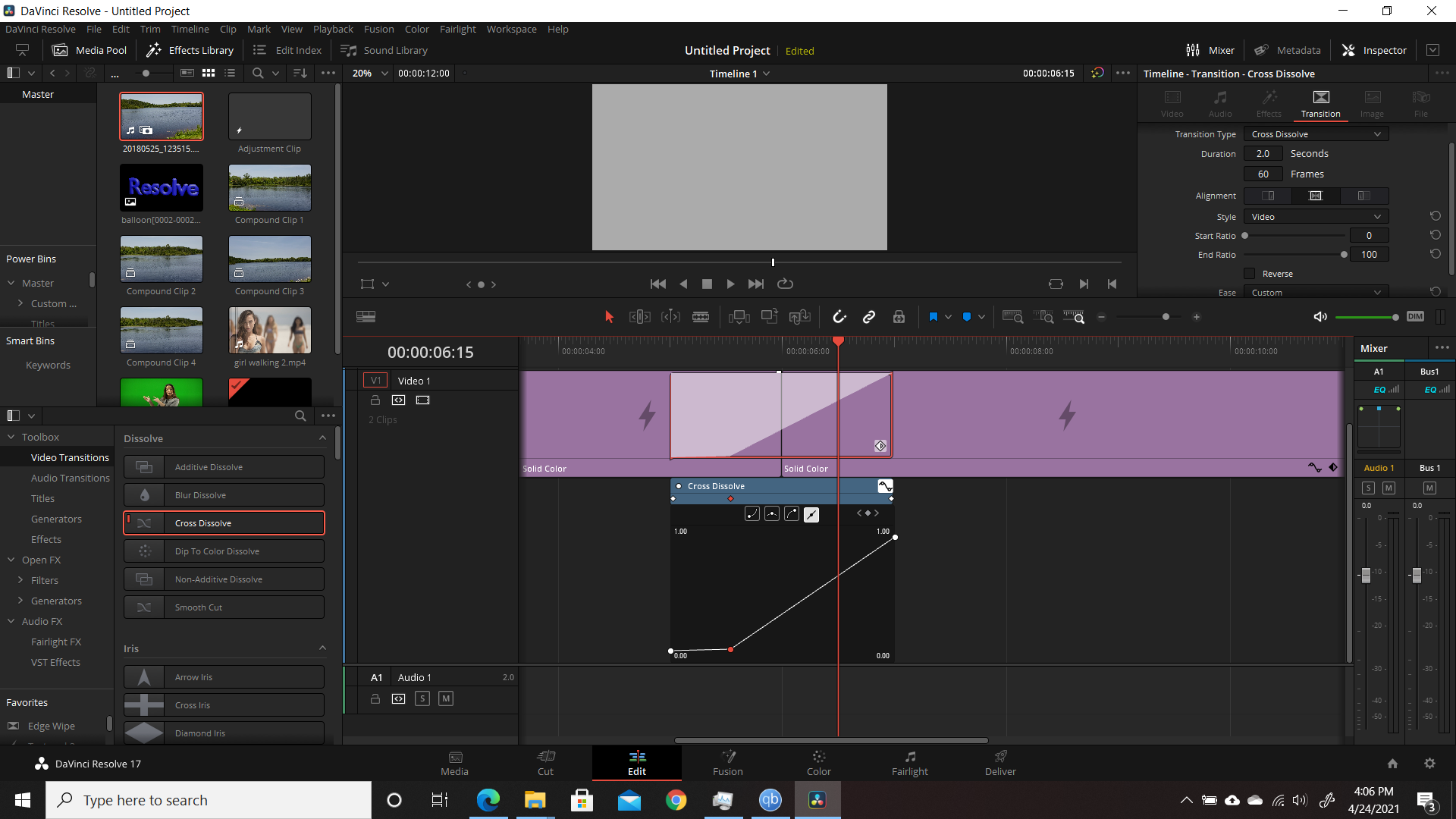The width and height of the screenshot is (1456, 819).
Task: Toggle the Position Lock padlock icon
Action: pyautogui.click(x=899, y=317)
